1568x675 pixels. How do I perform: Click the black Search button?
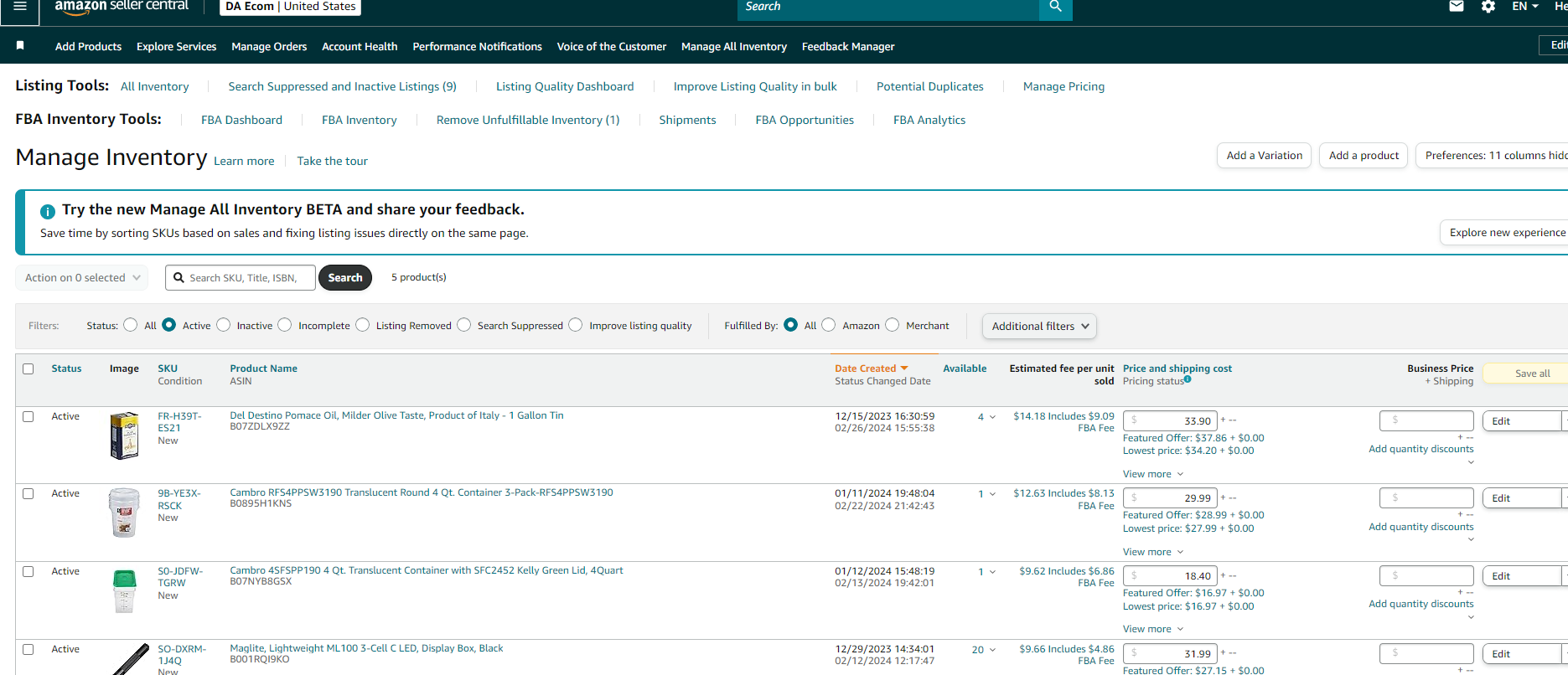pyautogui.click(x=345, y=278)
